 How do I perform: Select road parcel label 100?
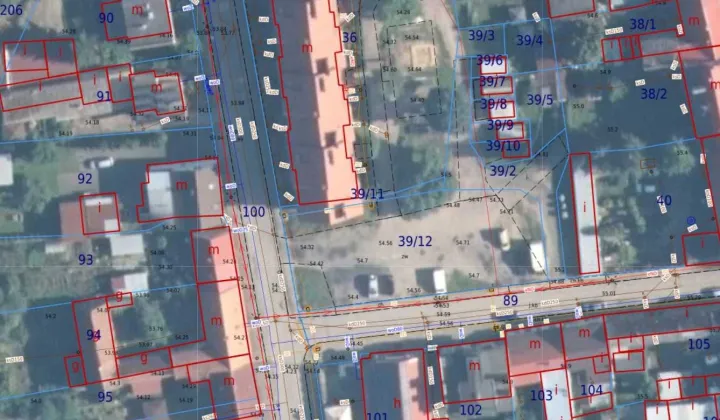254,212
